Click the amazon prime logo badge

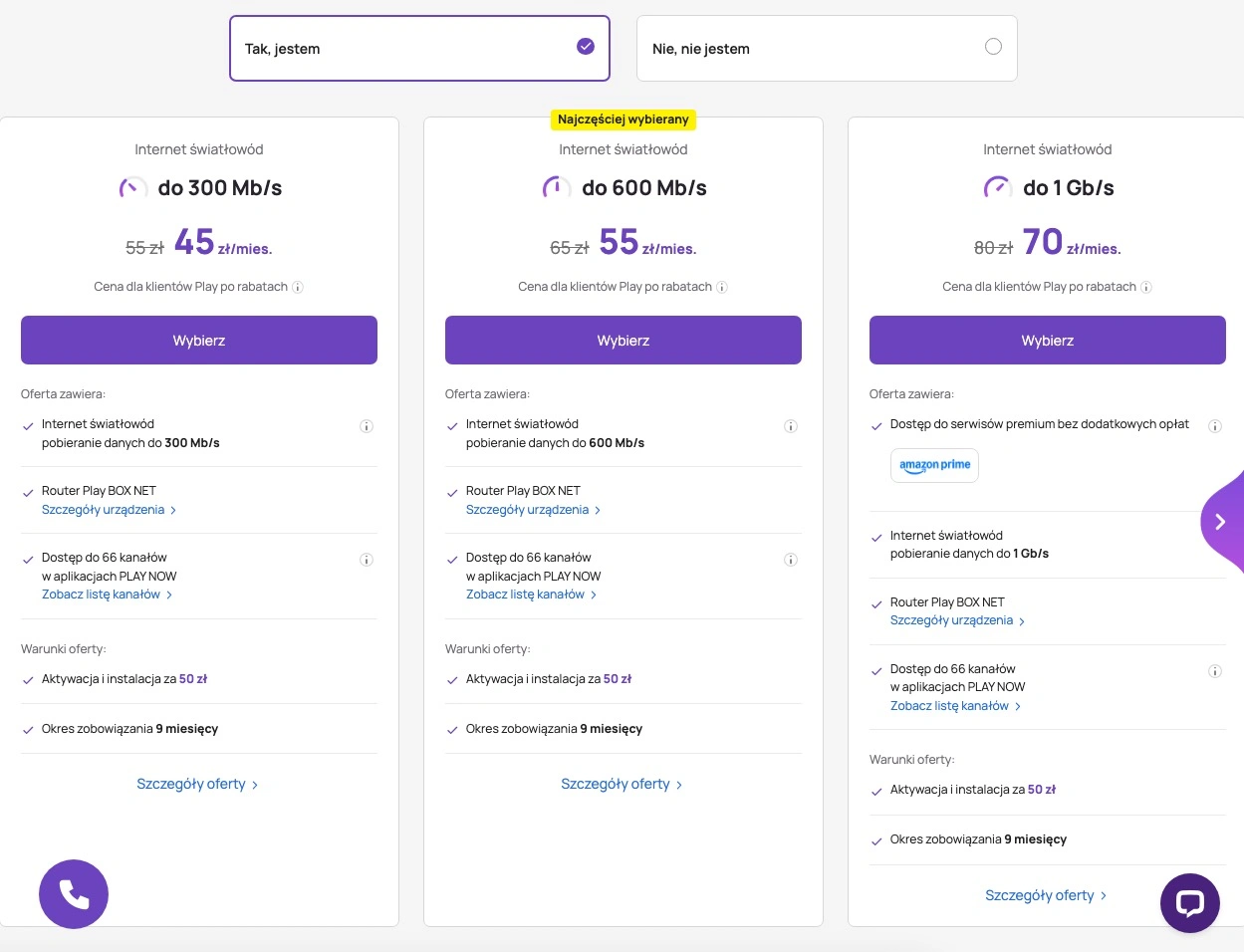point(934,465)
